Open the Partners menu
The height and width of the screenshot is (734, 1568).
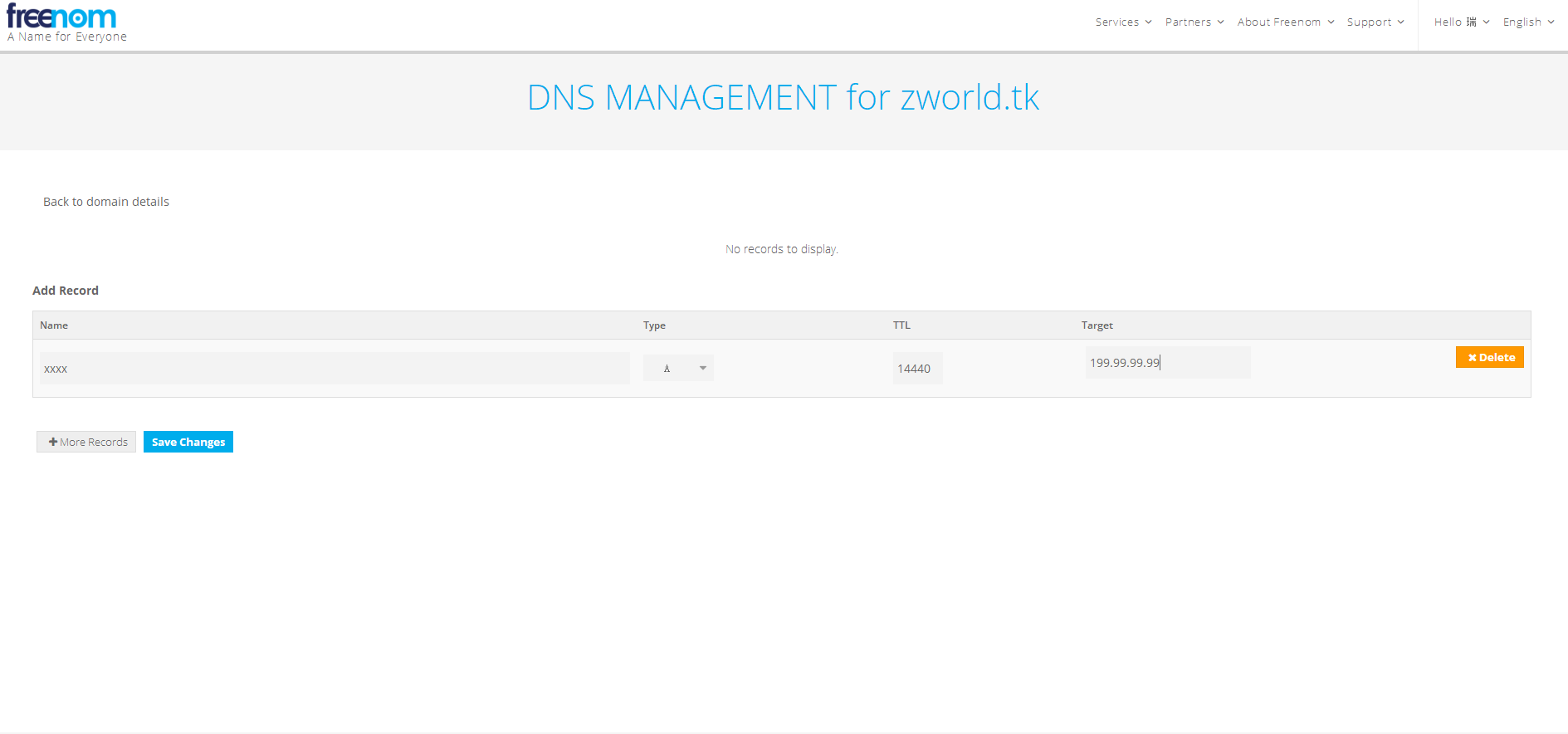1194,22
